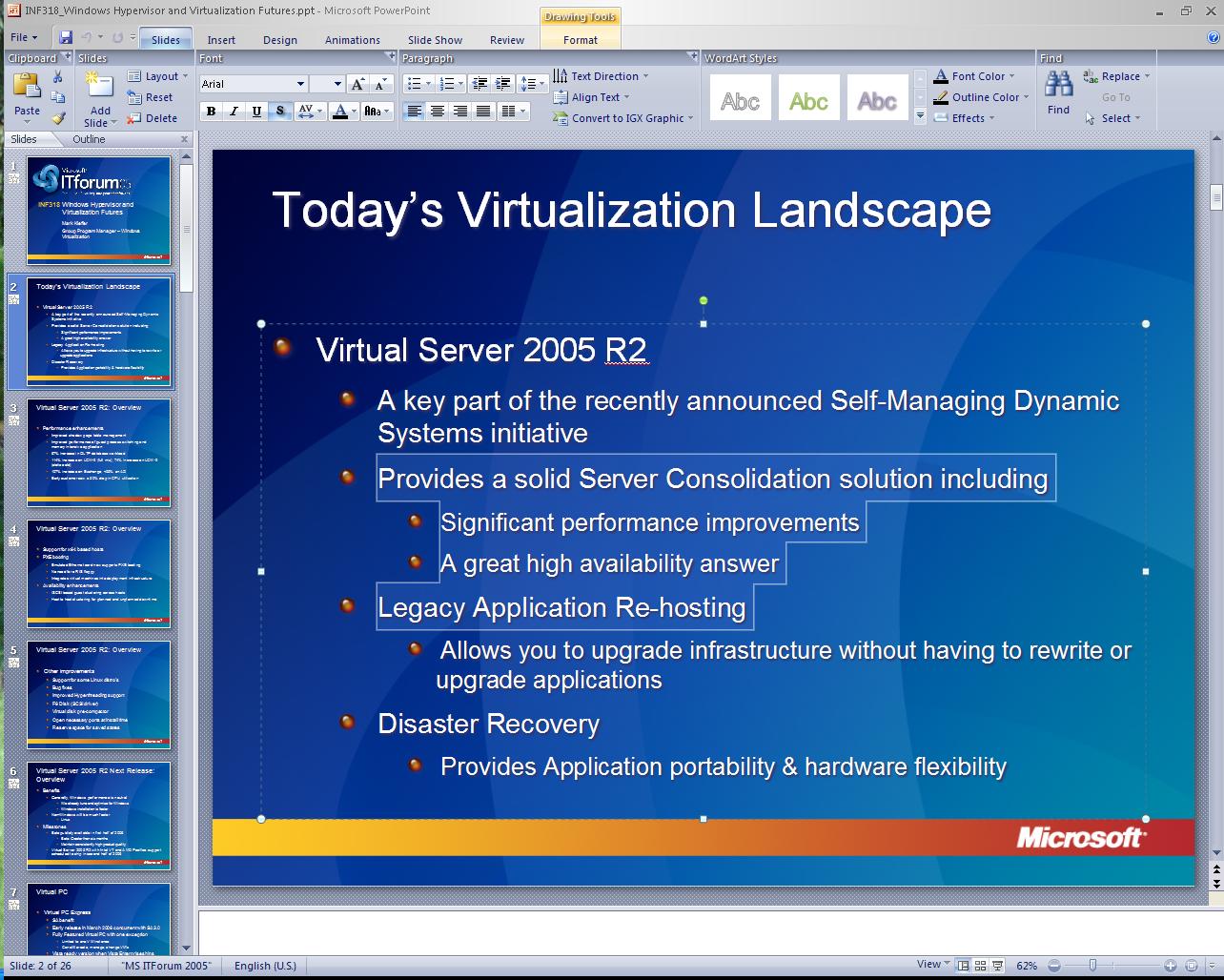Open the Arial font name dropdown
This screenshot has width=1224, height=980.
click(x=300, y=84)
